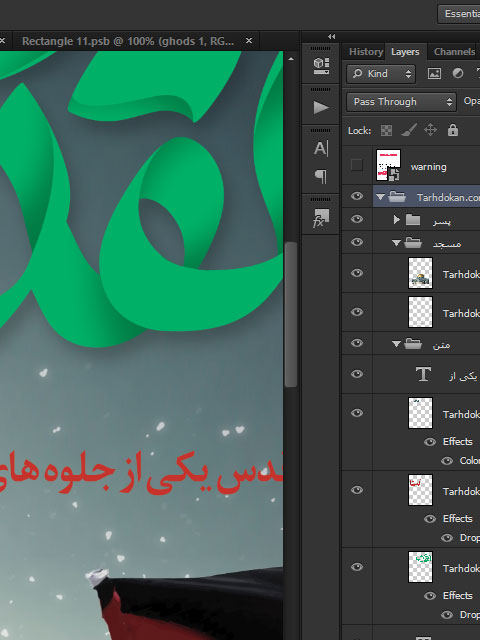The width and height of the screenshot is (480, 640).
Task: Open the Character panel icon
Action: (x=321, y=148)
